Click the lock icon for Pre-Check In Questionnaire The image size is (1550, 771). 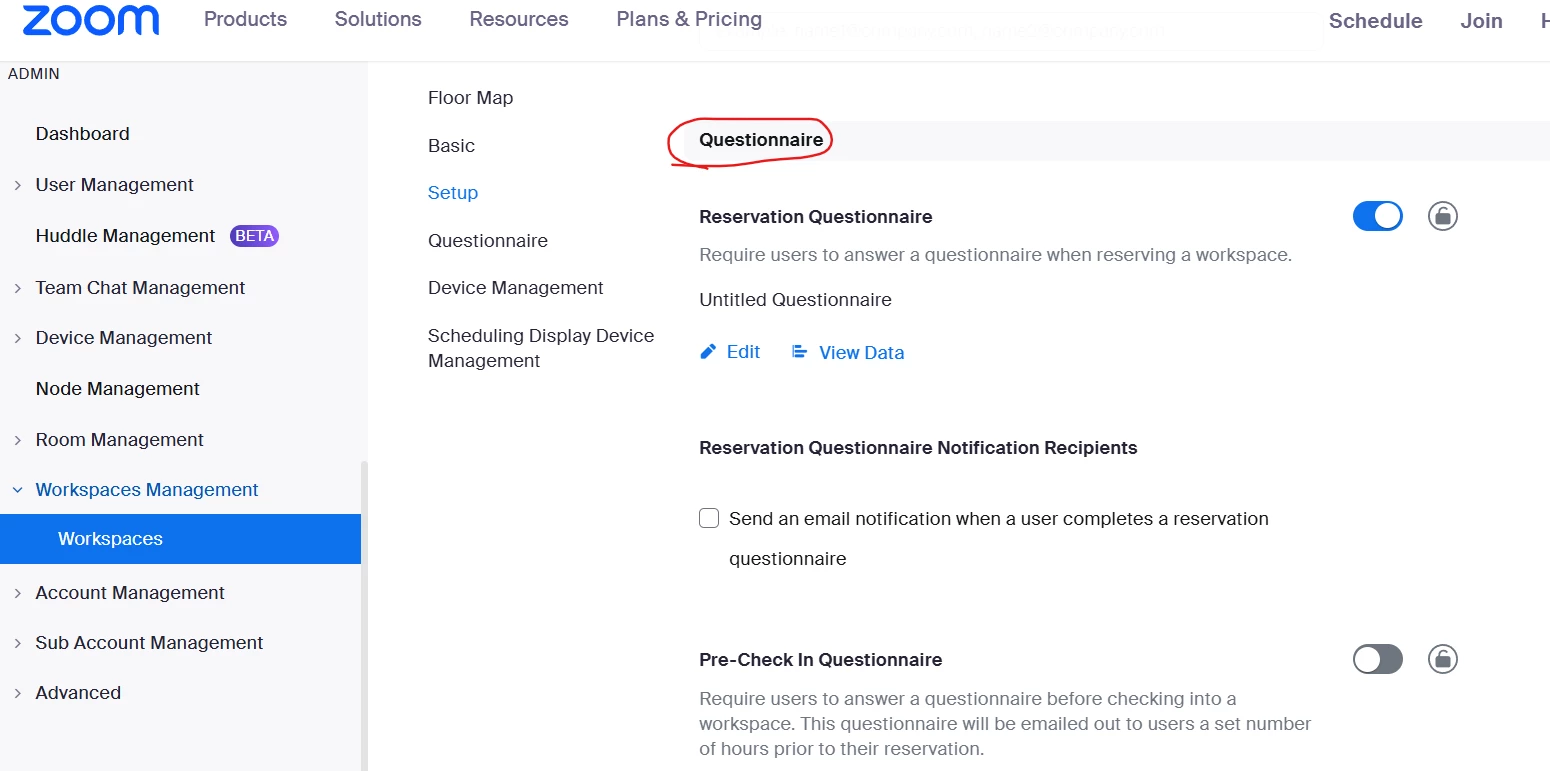[x=1442, y=659]
